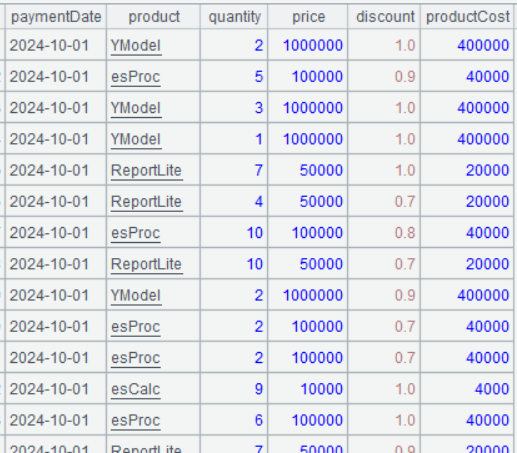
Task: Open the esProc link in the quantity 6 row
Action: click(135, 420)
